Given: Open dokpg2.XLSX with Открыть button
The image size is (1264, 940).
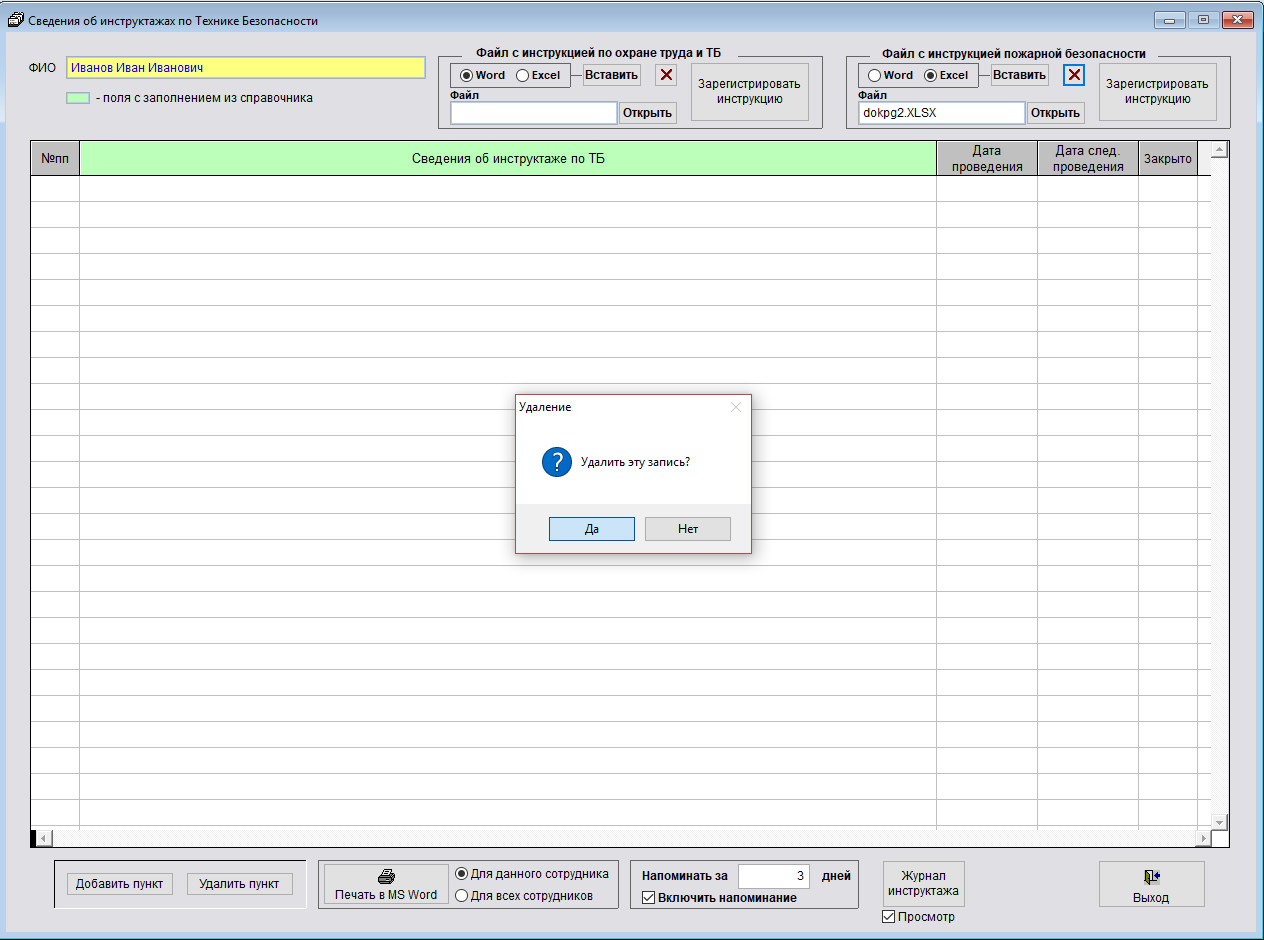Looking at the screenshot, I should (1055, 113).
